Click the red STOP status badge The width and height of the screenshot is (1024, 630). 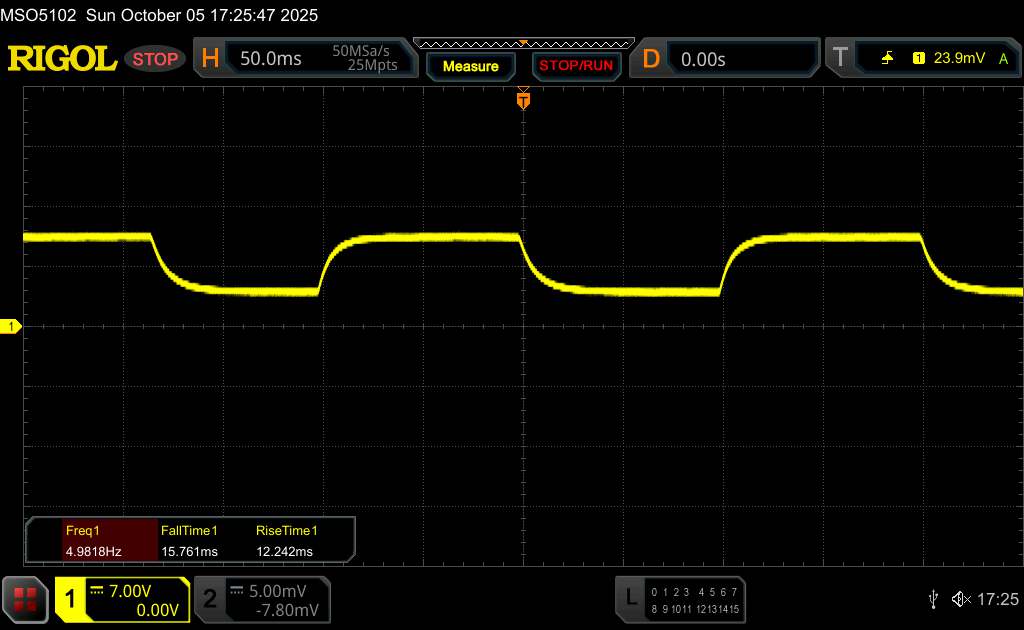(156, 59)
